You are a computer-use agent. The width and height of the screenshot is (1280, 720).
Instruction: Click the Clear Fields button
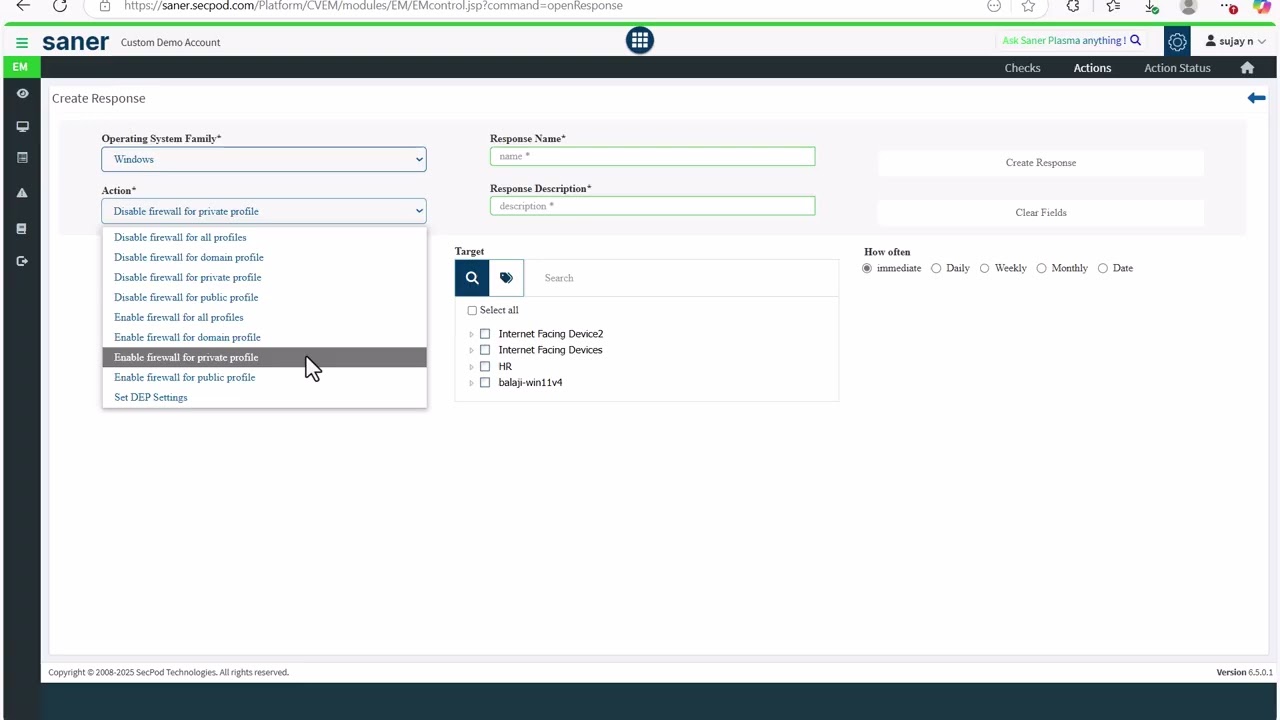click(1041, 213)
